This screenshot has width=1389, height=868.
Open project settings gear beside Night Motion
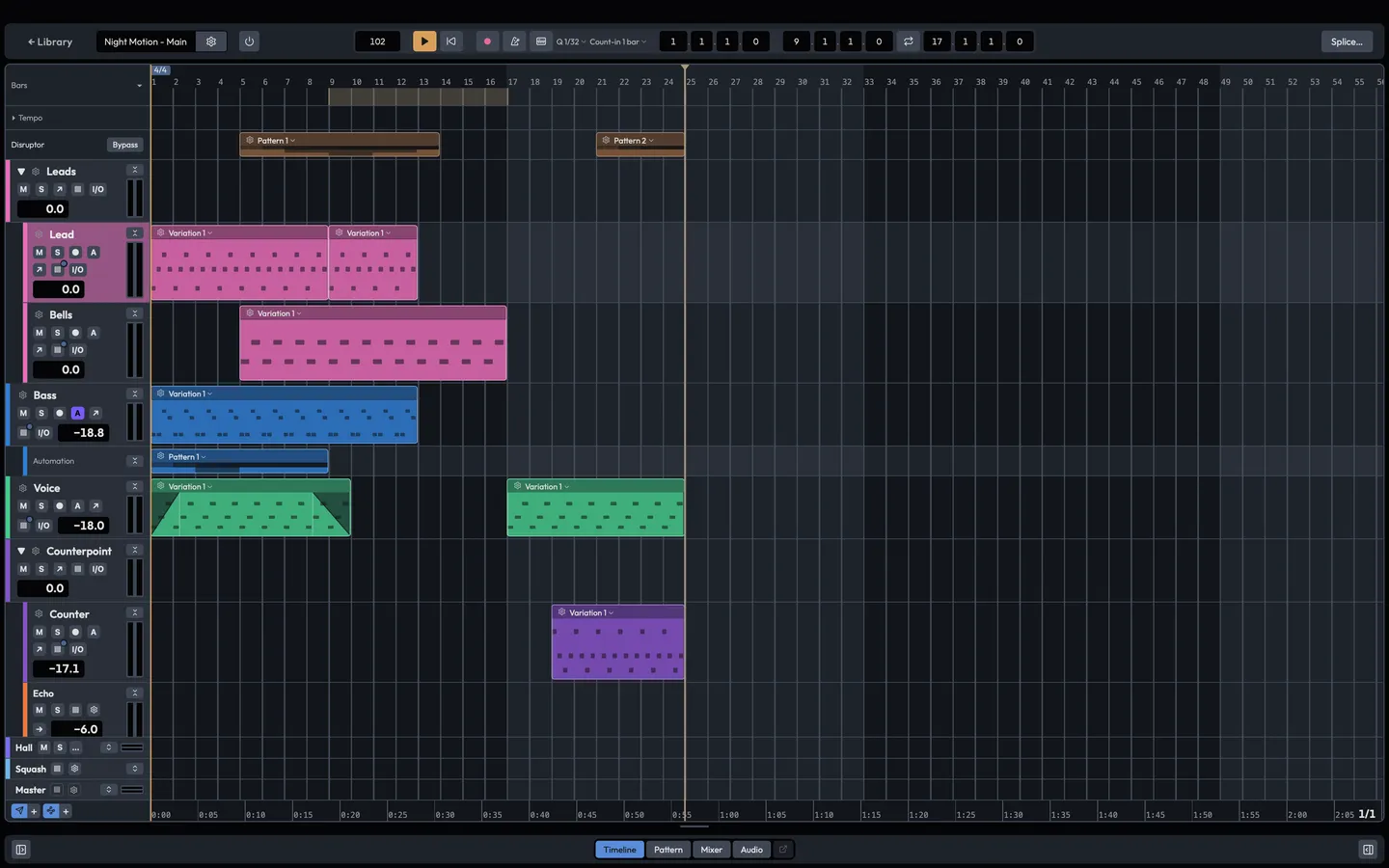[x=211, y=41]
